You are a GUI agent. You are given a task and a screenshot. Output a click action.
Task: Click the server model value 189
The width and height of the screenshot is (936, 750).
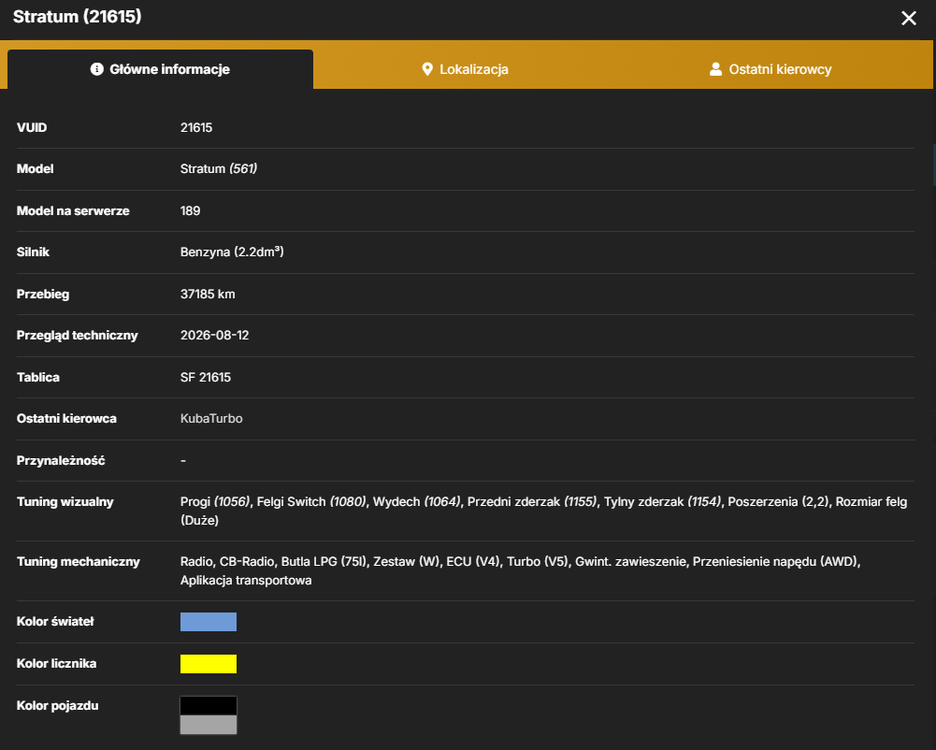click(190, 211)
